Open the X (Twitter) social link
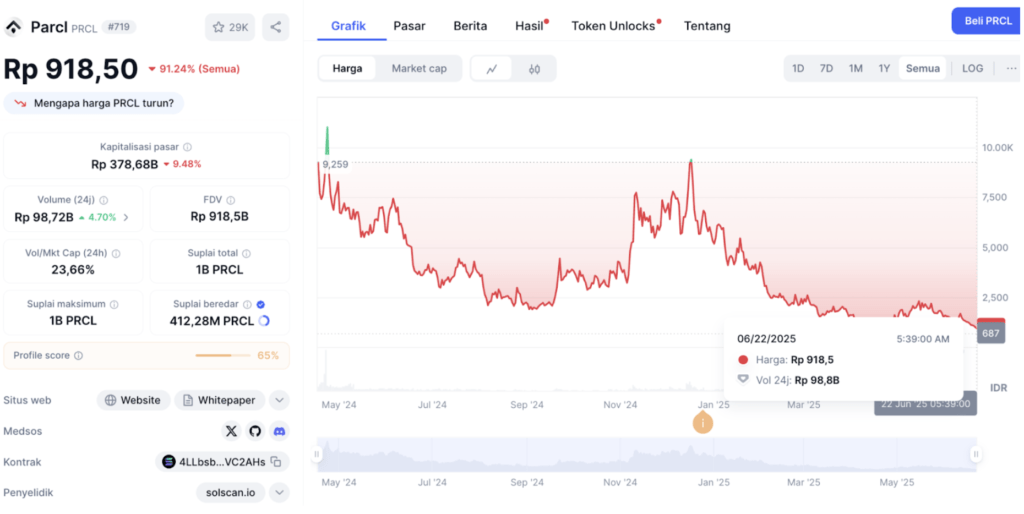This screenshot has height=514, width=1024. point(231,431)
